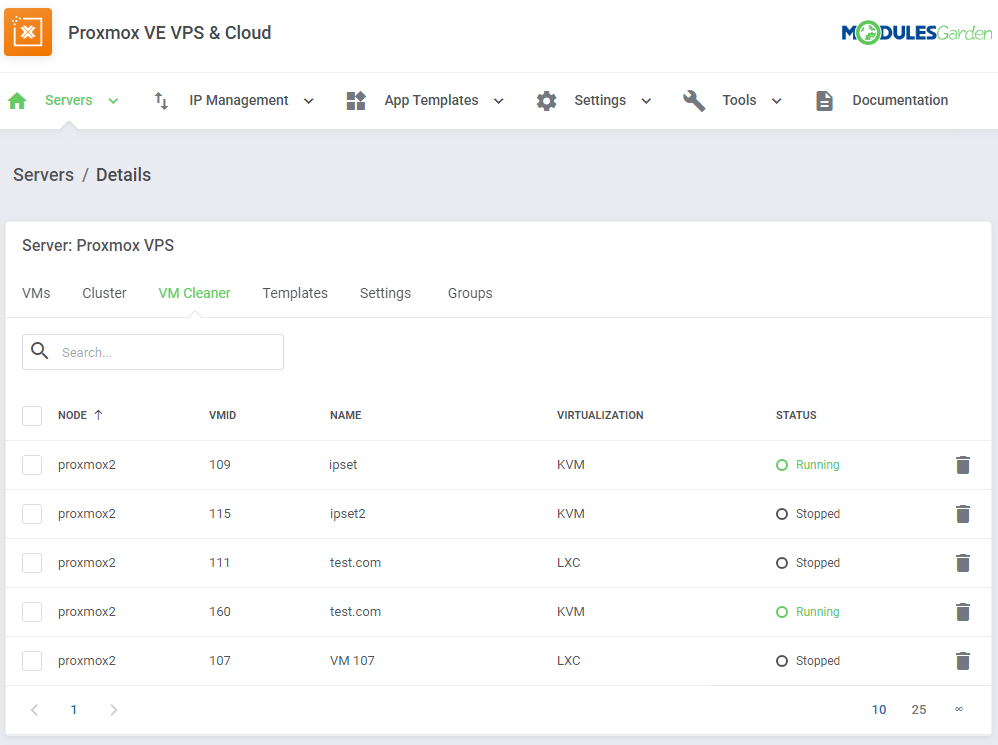Viewport: 998px width, 745px height.
Task: Click trash icon for VM 160
Action: [x=963, y=612]
